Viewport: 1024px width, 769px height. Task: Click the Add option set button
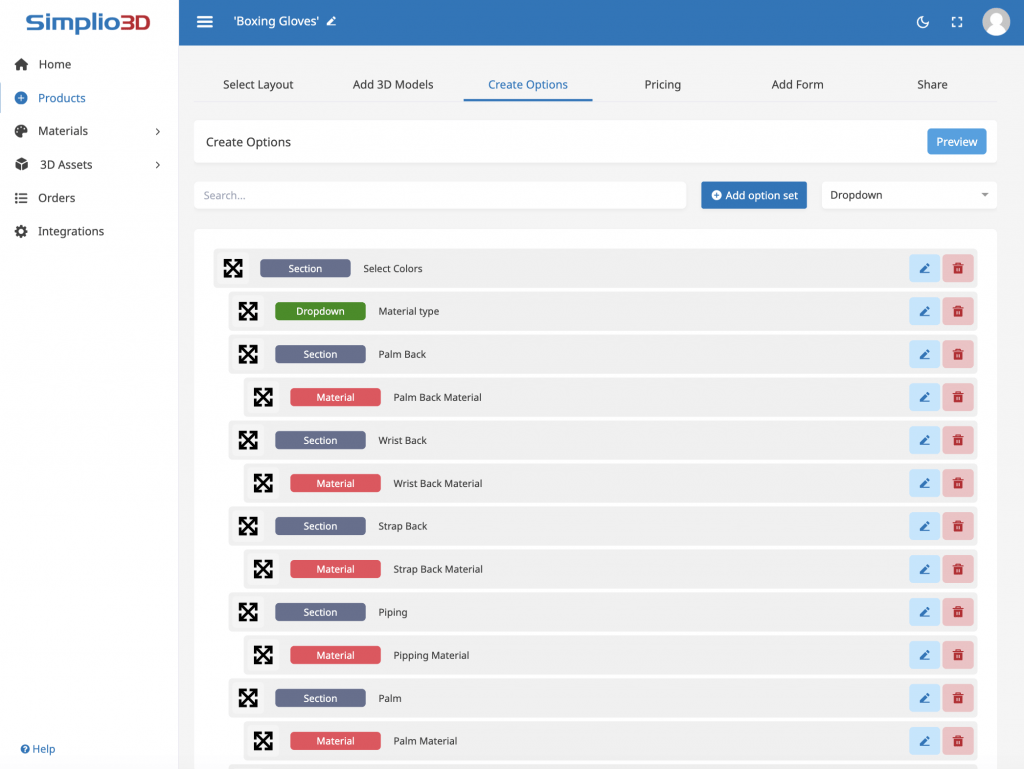[x=753, y=195]
